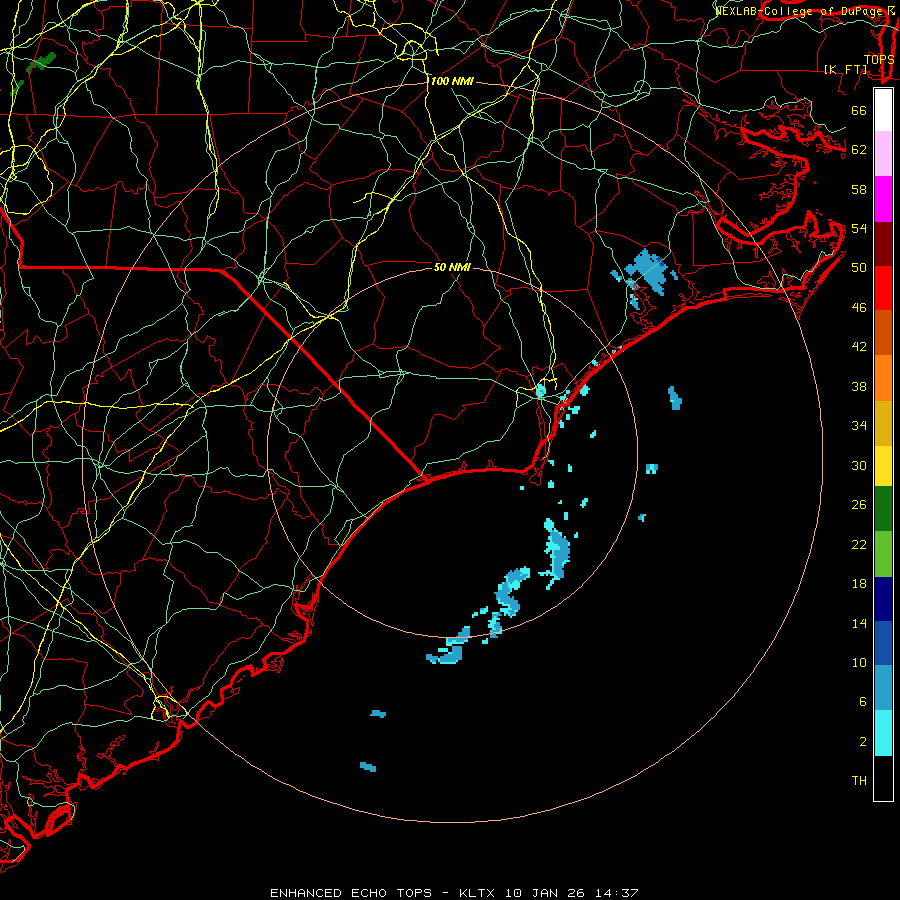Click the '50 NMI' range ring label
The width and height of the screenshot is (900, 900).
[x=452, y=267]
